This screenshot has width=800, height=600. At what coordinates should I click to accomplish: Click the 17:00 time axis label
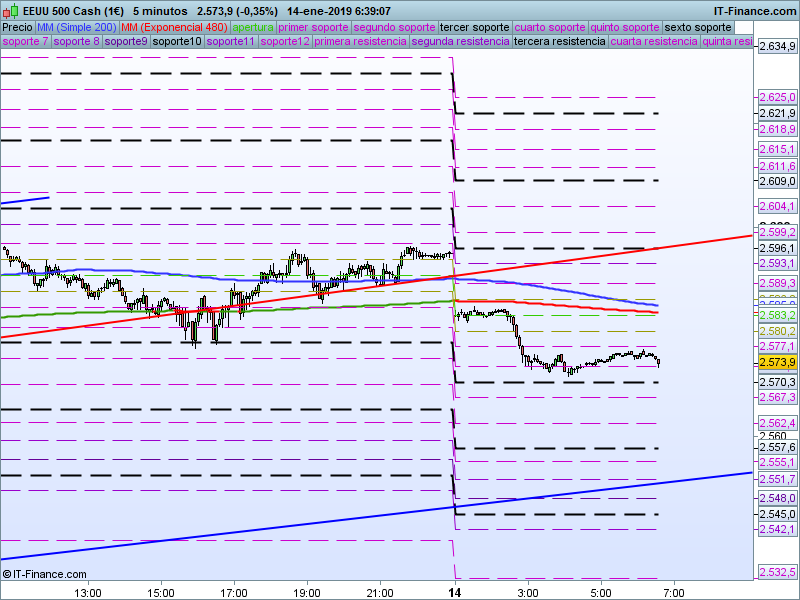point(234,593)
